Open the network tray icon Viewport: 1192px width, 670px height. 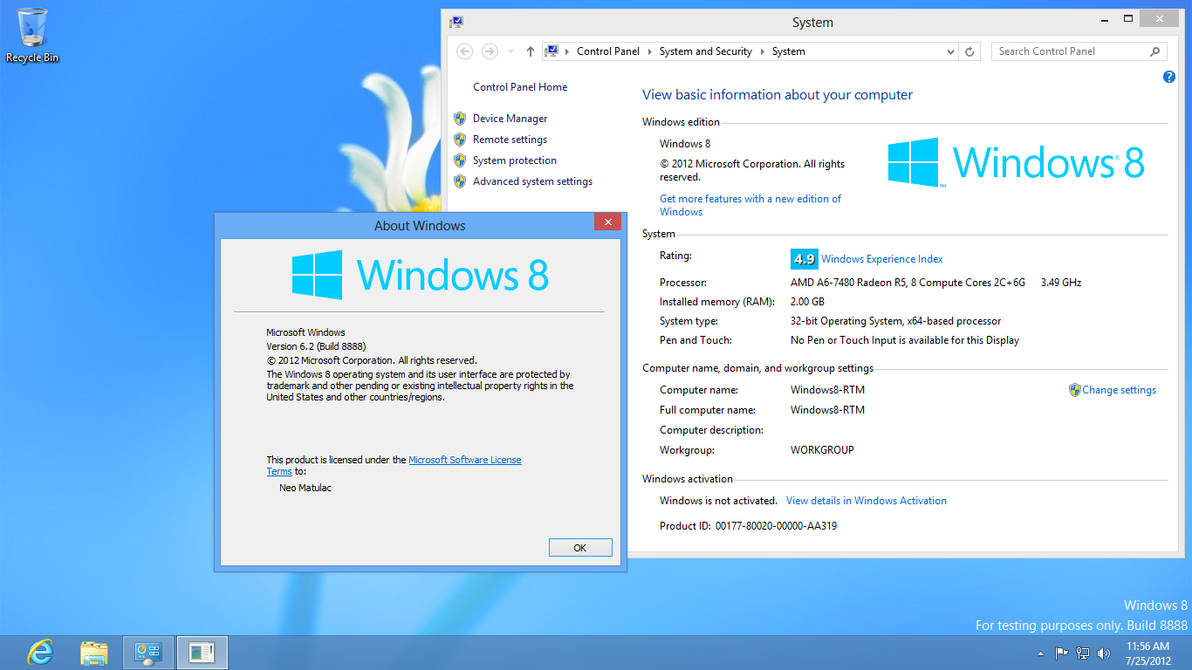pyautogui.click(x=1083, y=653)
